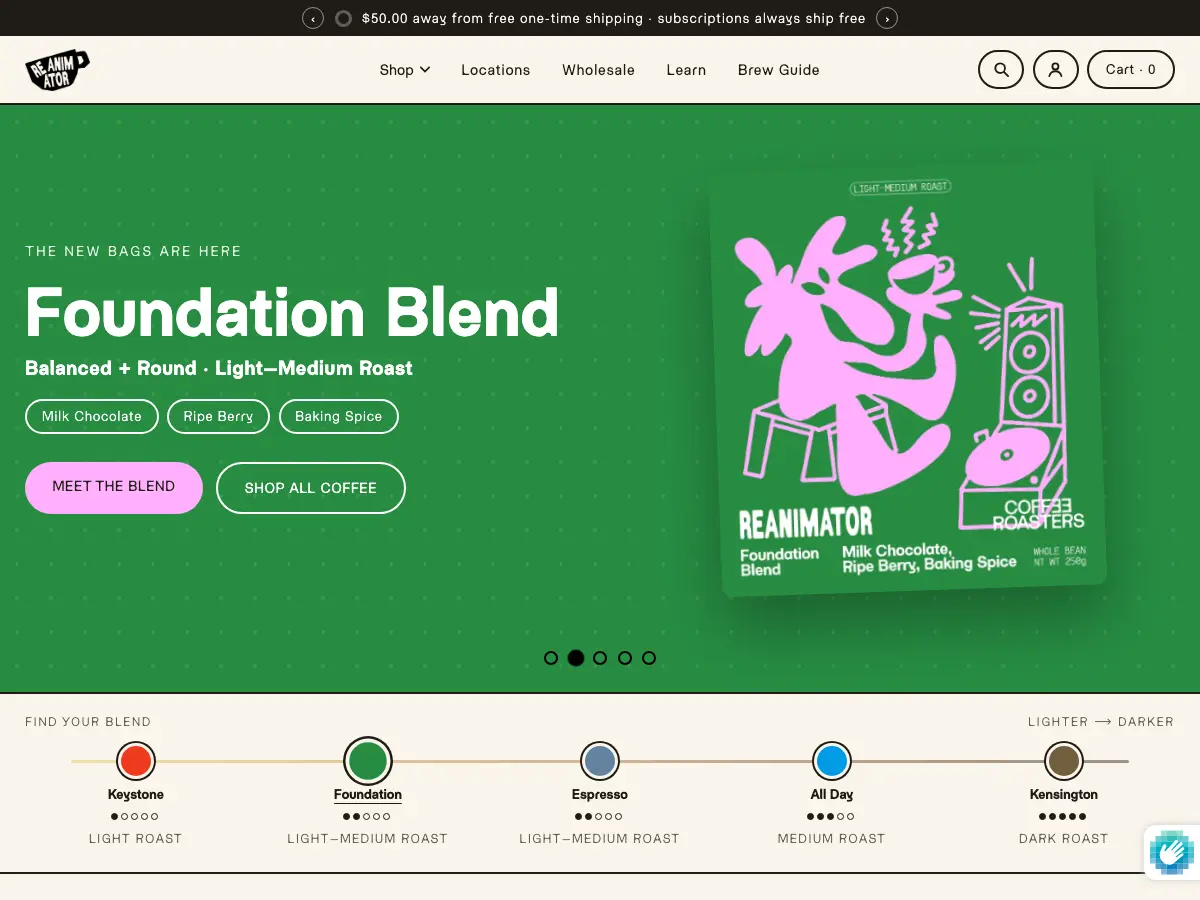Click 'Balanced + Round · Light–Medium Roast' subtitle
The height and width of the screenshot is (900, 1200).
219,368
